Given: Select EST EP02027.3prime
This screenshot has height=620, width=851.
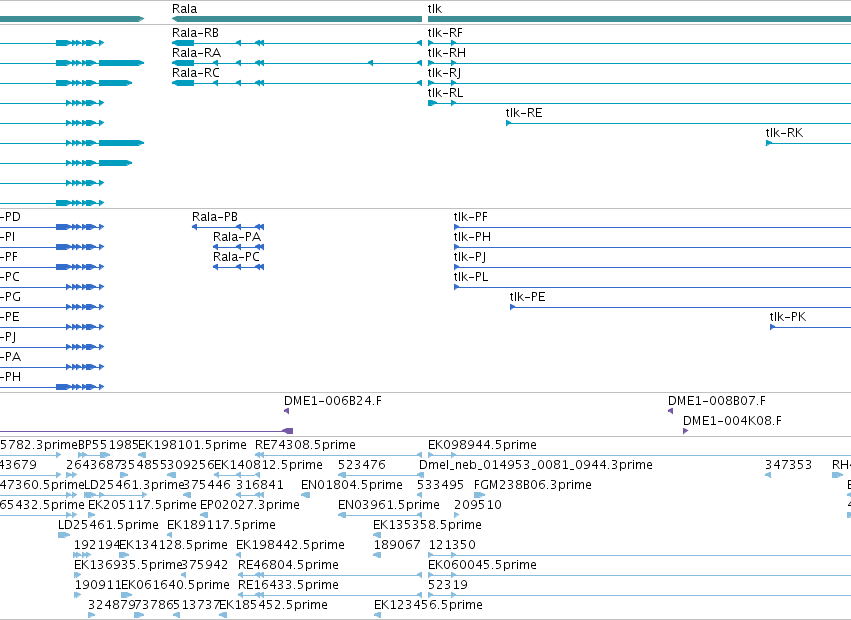Looking at the screenshot, I should point(250,505).
